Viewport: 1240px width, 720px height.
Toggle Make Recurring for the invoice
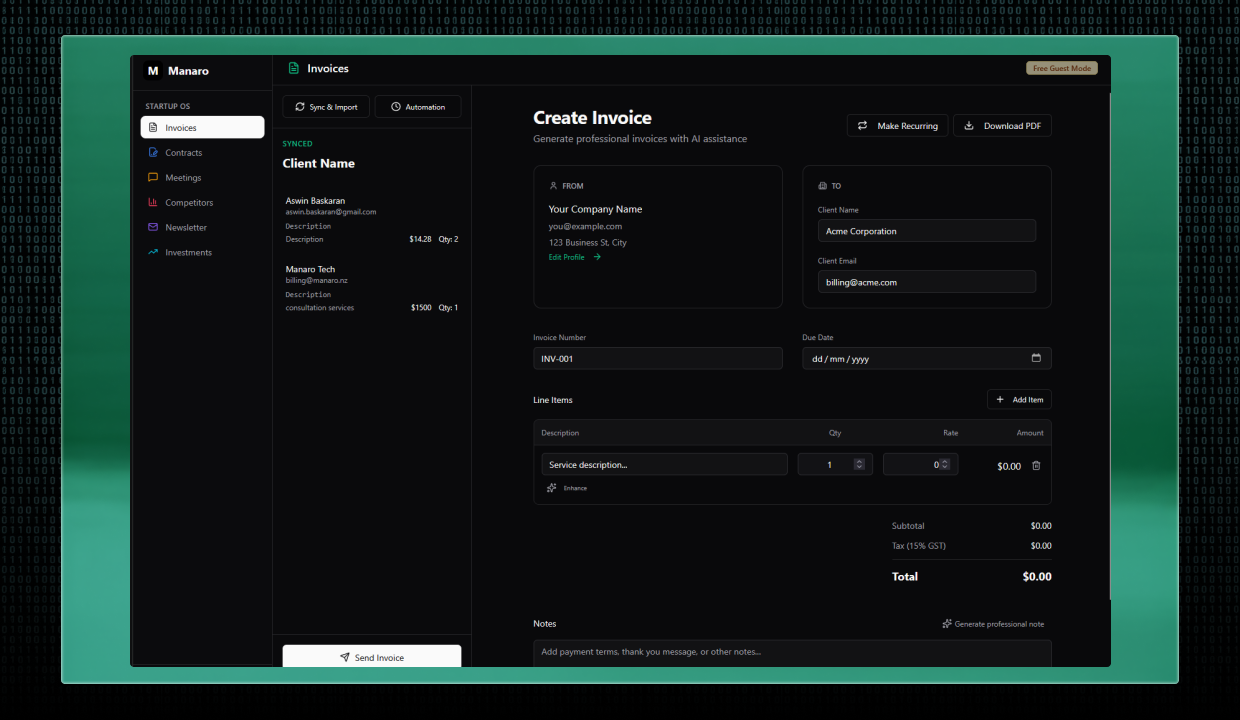897,125
